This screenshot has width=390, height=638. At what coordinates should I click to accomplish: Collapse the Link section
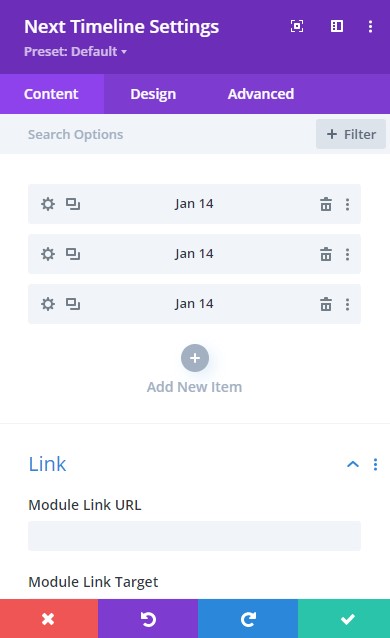click(x=353, y=464)
